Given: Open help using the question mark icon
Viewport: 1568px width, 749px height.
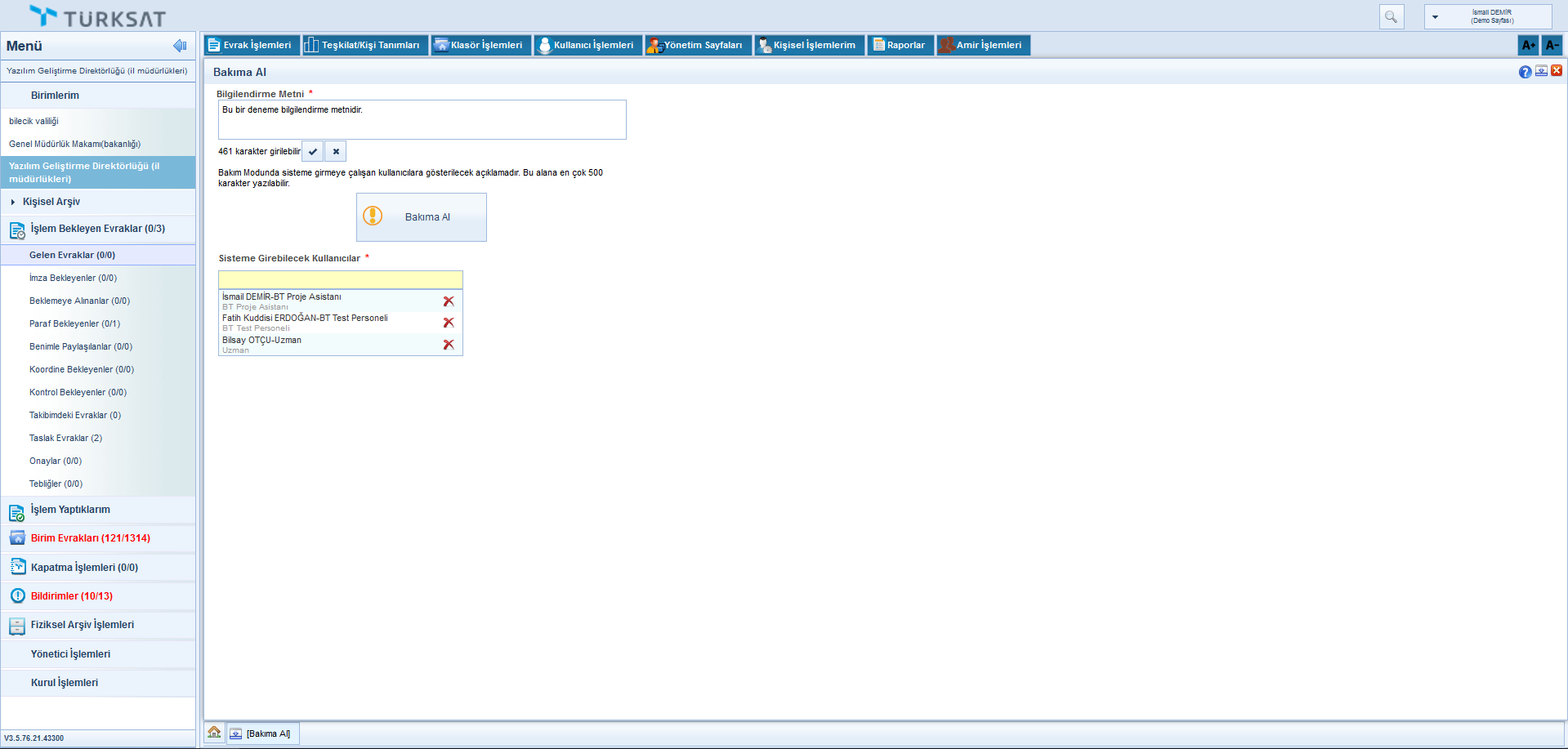Looking at the screenshot, I should [1525, 72].
